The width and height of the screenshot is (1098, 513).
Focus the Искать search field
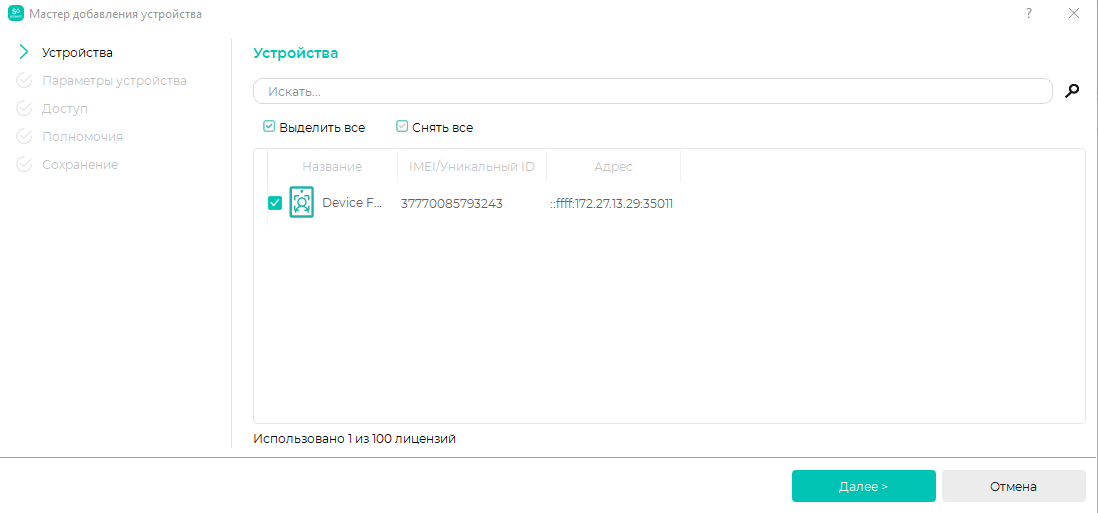653,91
